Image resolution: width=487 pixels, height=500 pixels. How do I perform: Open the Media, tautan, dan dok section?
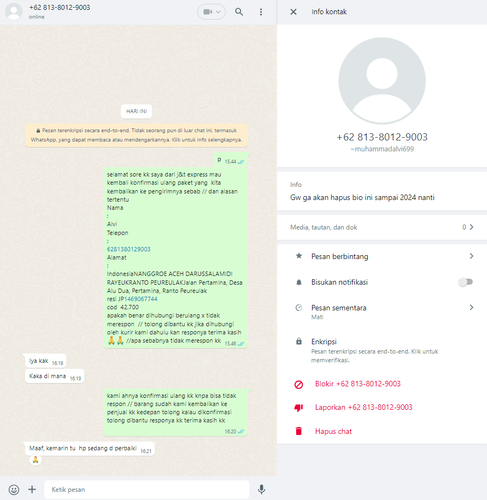(x=382, y=227)
